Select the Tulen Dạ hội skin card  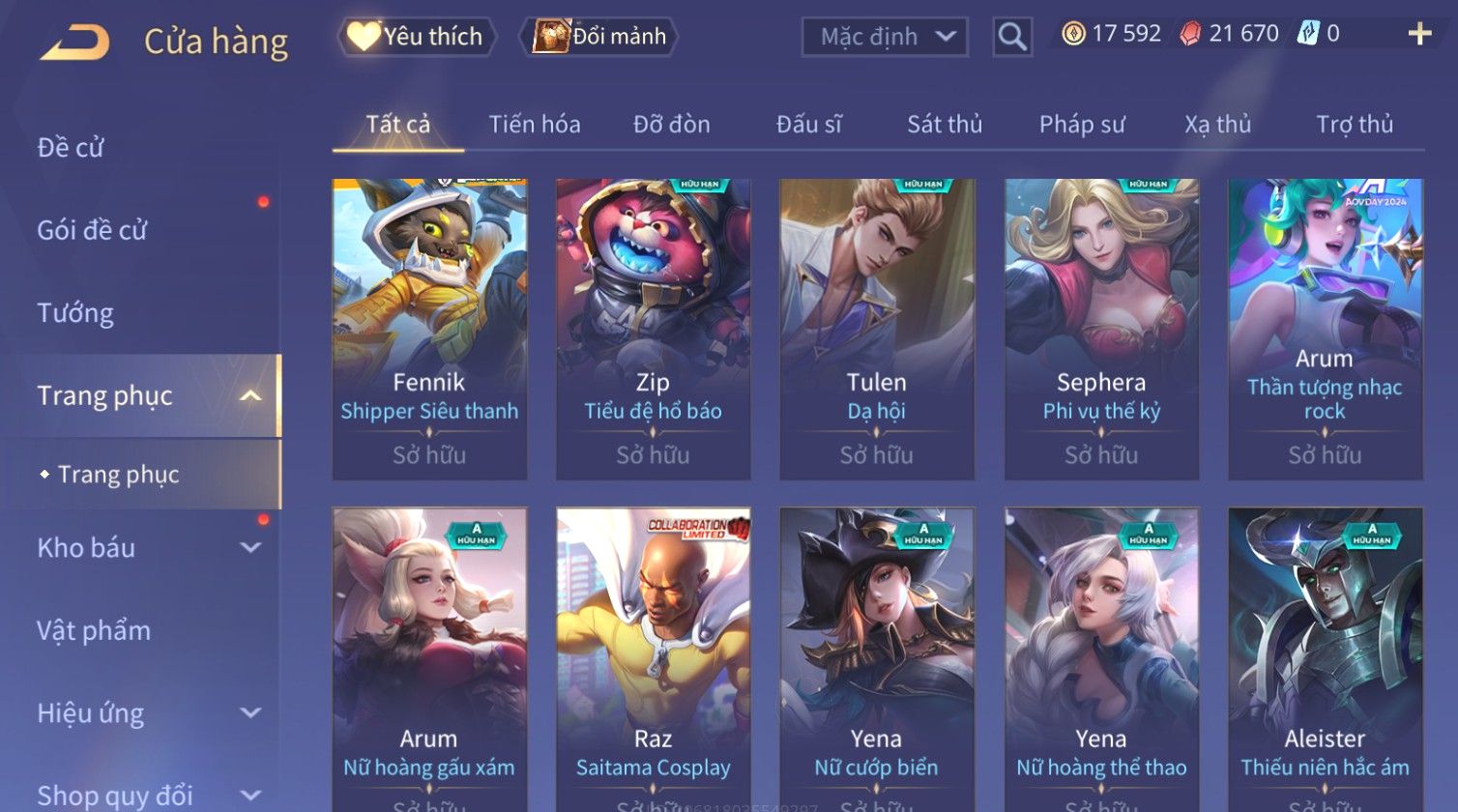coord(877,329)
